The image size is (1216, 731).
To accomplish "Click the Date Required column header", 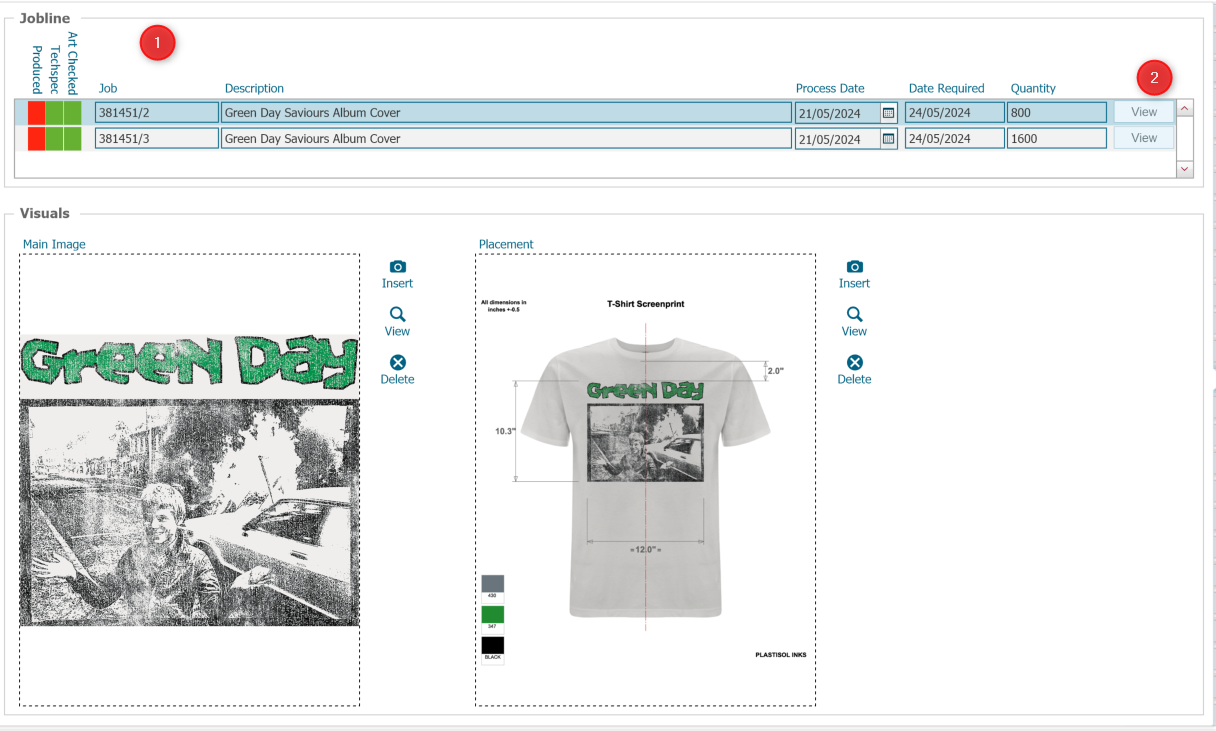I will 946,88.
